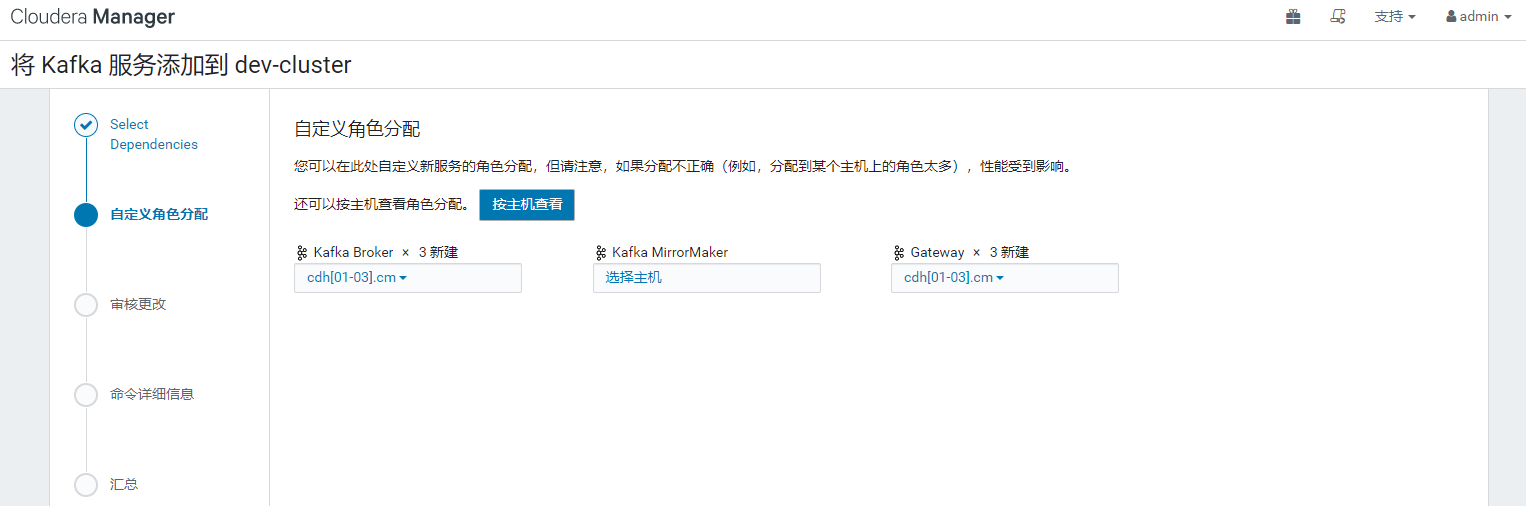Click the Kafka Broker × 3 新建 label
The height and width of the screenshot is (506, 1526).
[386, 252]
